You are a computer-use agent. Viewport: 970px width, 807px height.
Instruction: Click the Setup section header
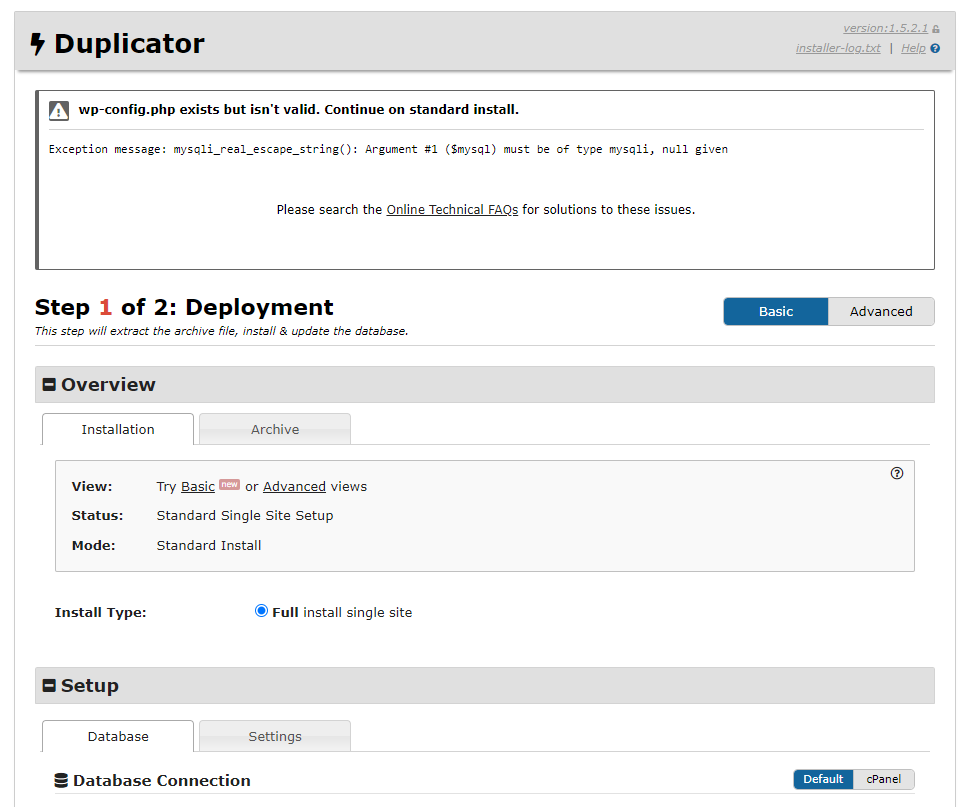(x=484, y=685)
